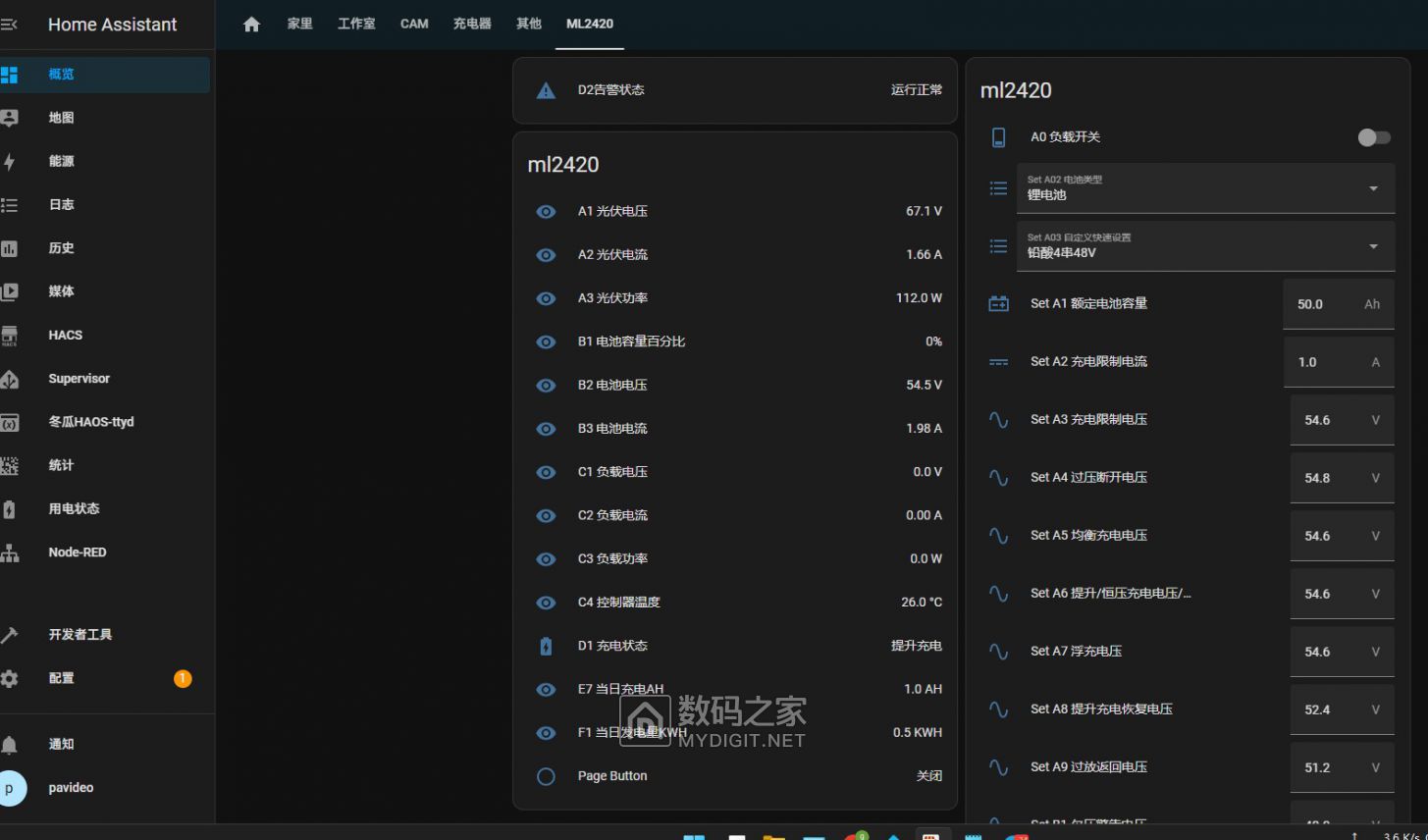Click the D1 充电状态 battery icon
The width and height of the screenshot is (1428, 840).
pos(546,646)
